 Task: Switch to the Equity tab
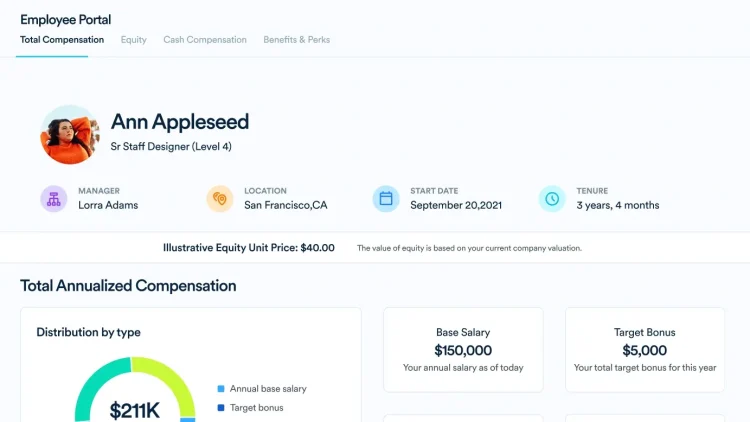click(x=133, y=40)
